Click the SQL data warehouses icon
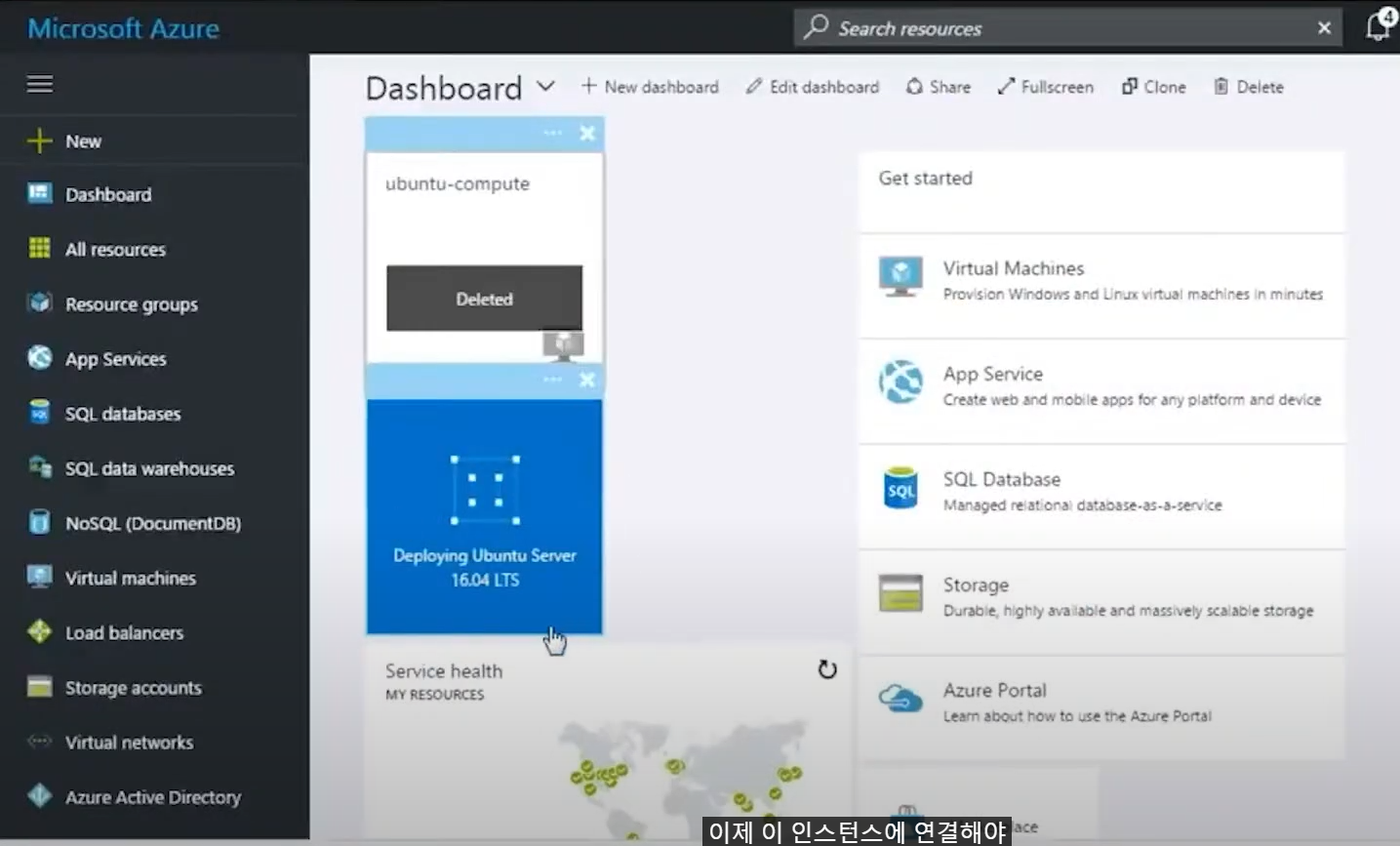 point(39,467)
